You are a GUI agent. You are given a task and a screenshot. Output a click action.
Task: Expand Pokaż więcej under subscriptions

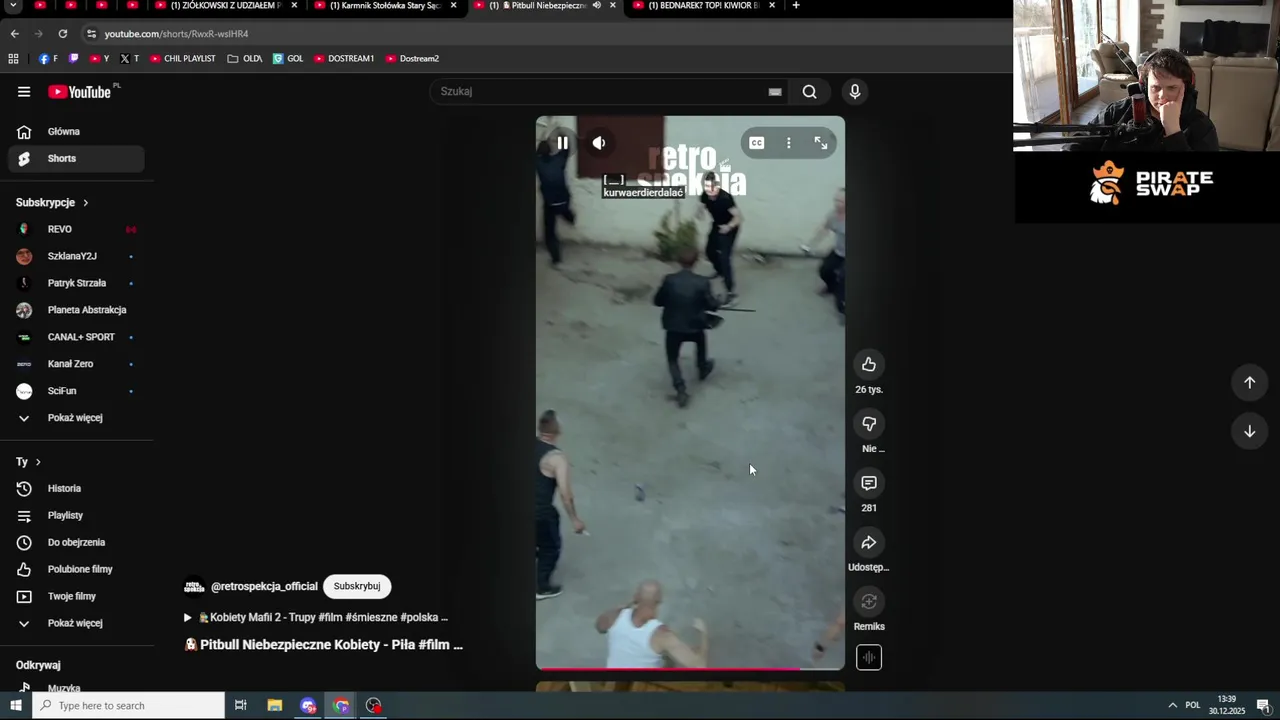[x=76, y=418]
